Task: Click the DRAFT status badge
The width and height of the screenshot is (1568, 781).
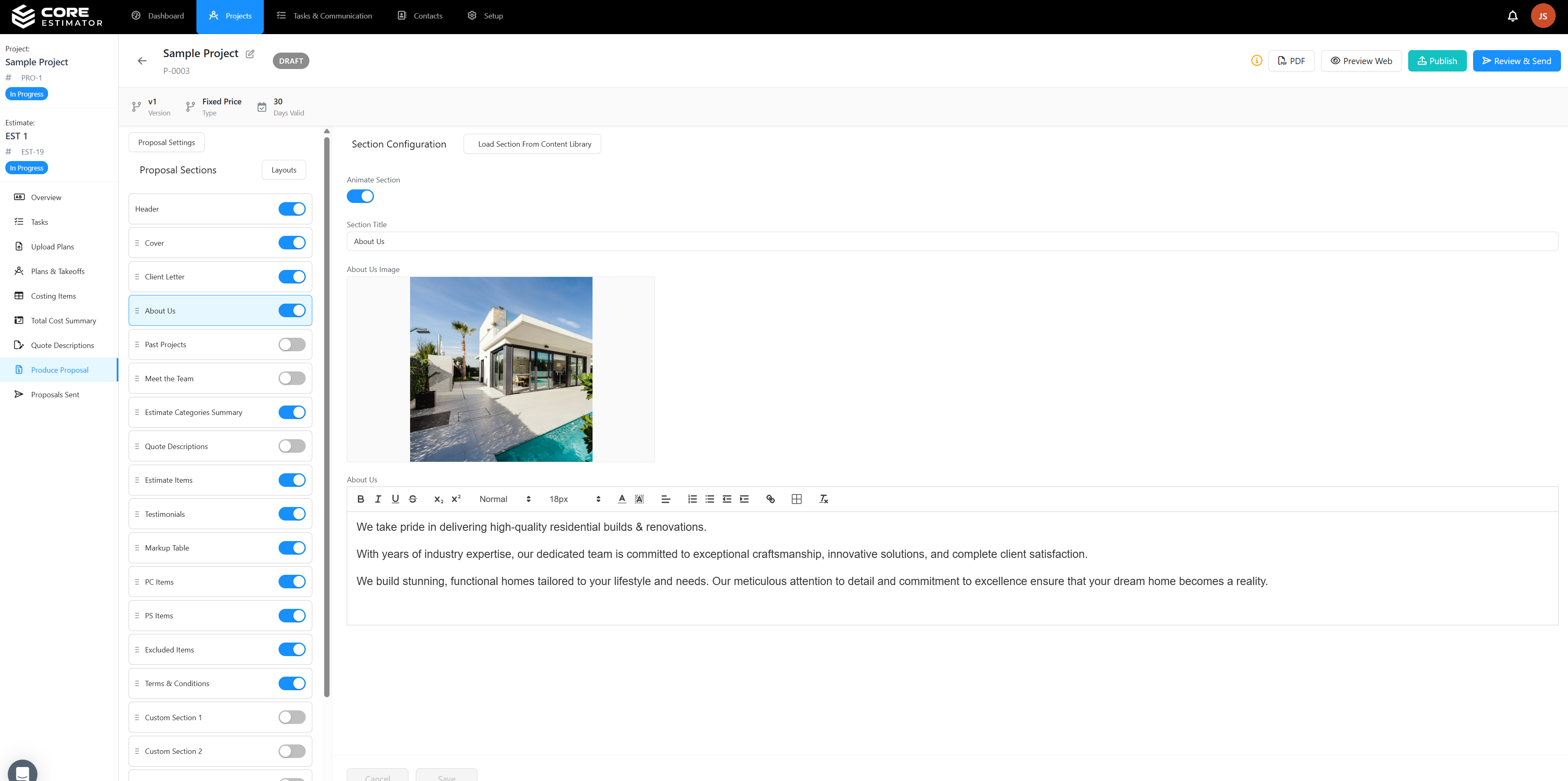Action: click(291, 61)
